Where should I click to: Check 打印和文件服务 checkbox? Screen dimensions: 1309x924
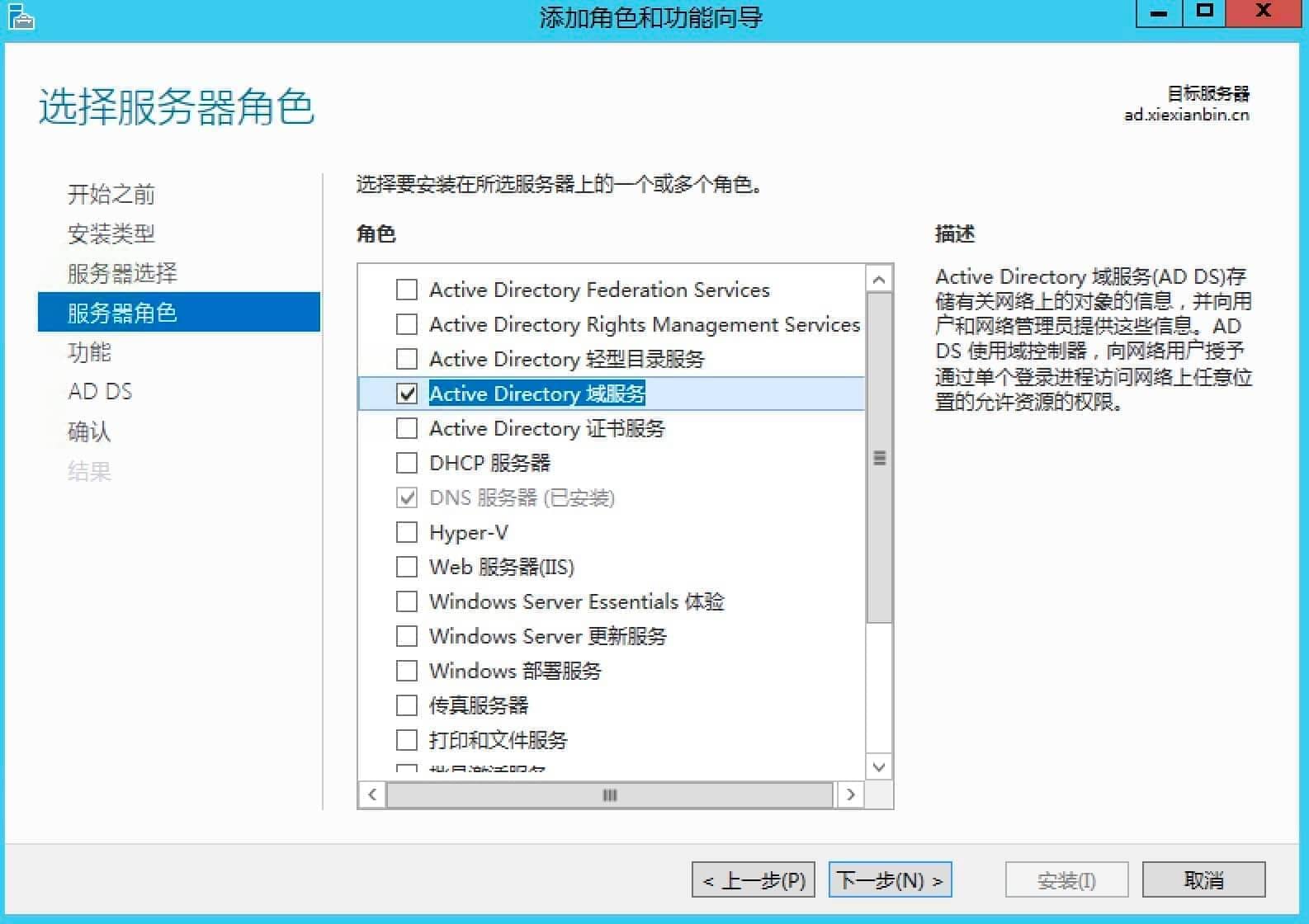click(x=407, y=740)
